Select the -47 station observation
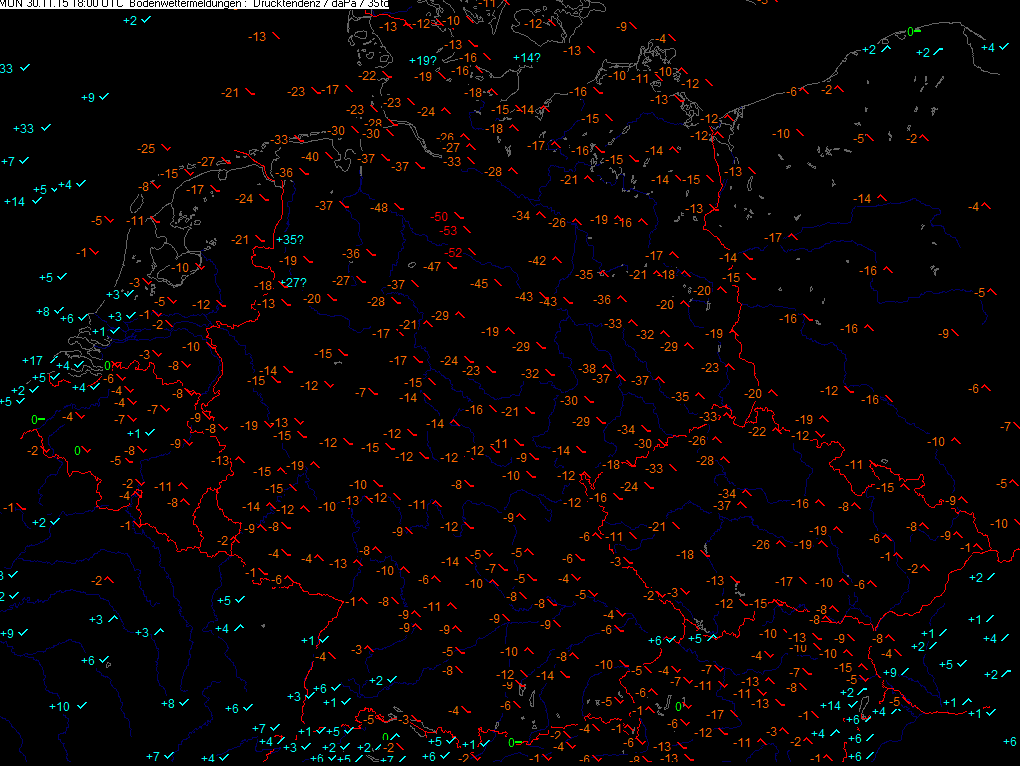The image size is (1020, 766). (432, 267)
